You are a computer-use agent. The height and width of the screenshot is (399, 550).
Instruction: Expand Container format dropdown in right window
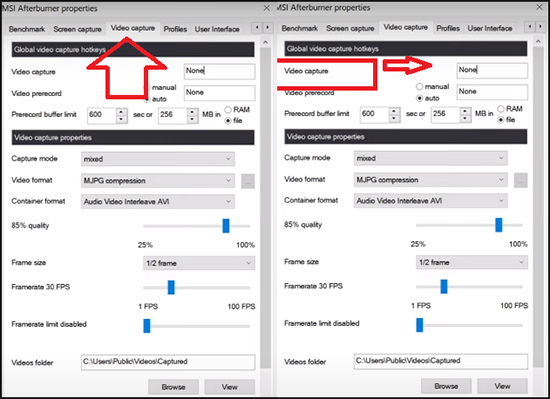coord(430,201)
